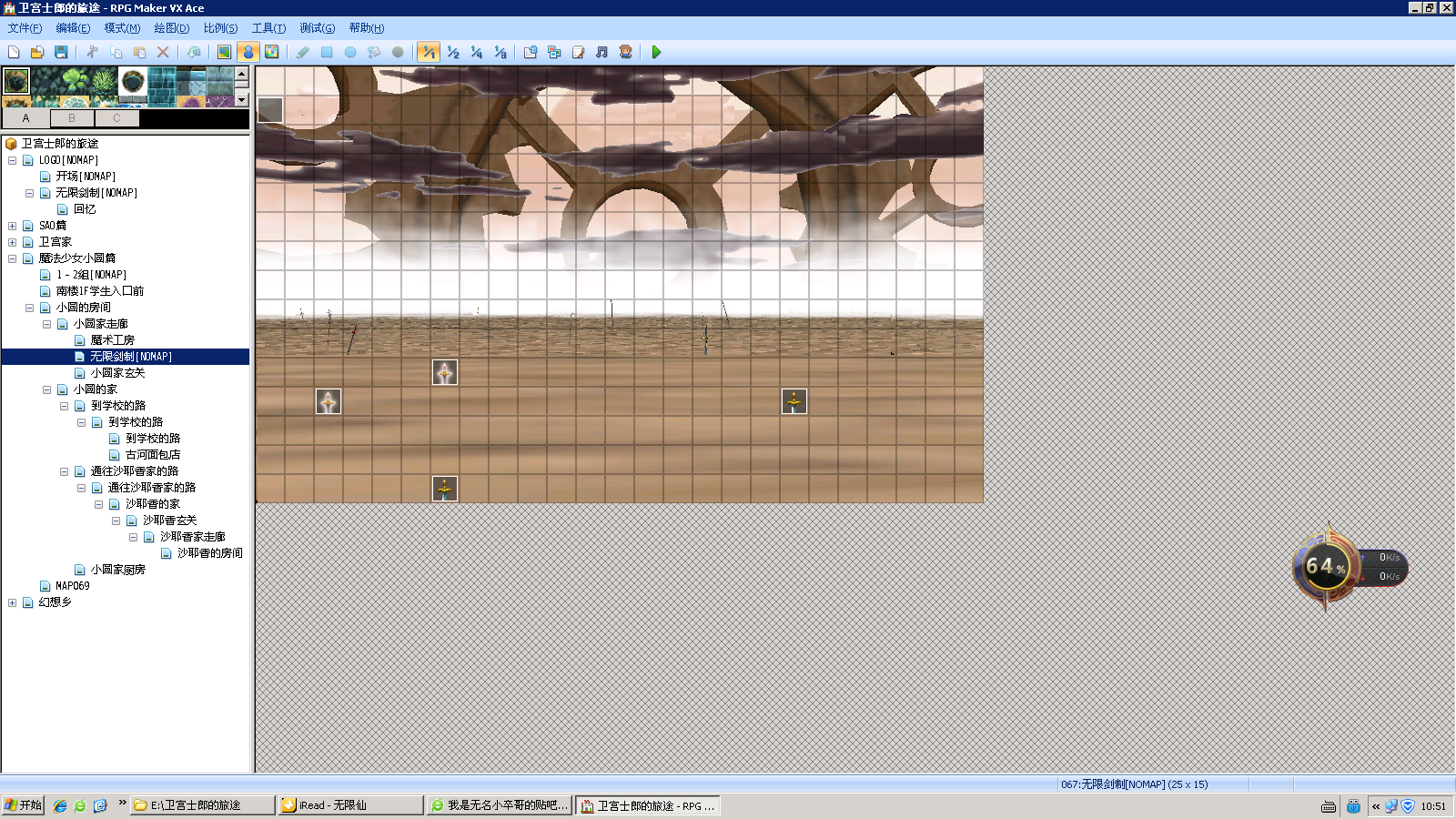Select map MAP069 in the tree
The width and height of the screenshot is (1456, 819).
[x=72, y=586]
